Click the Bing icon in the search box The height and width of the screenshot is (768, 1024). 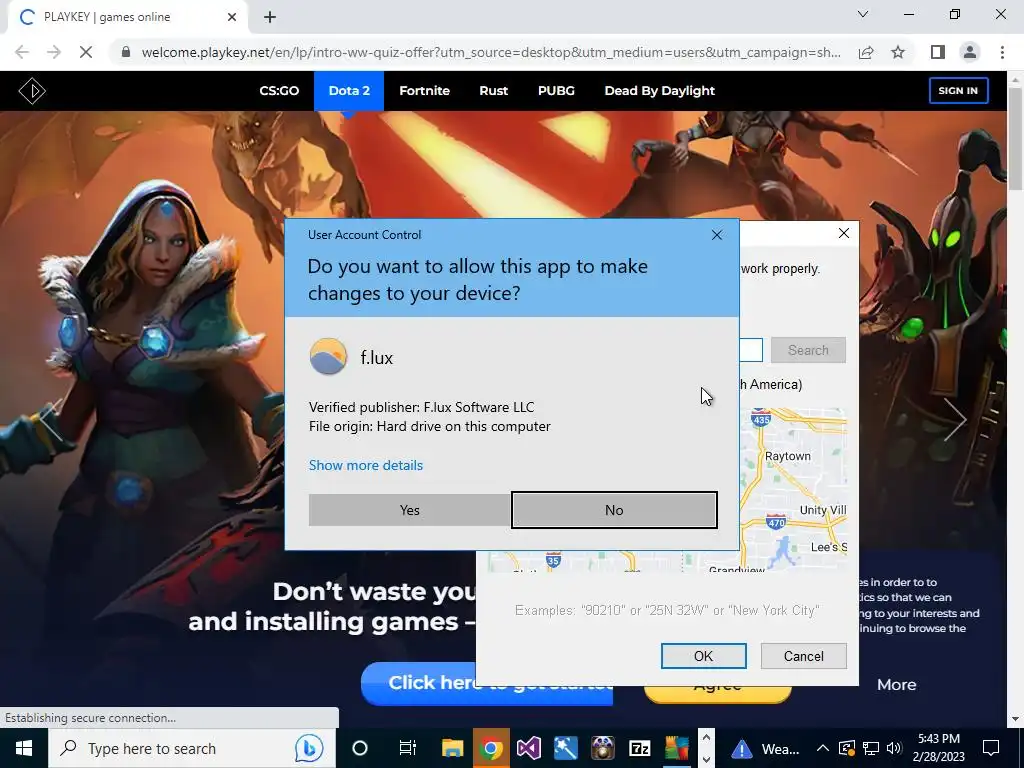308,748
